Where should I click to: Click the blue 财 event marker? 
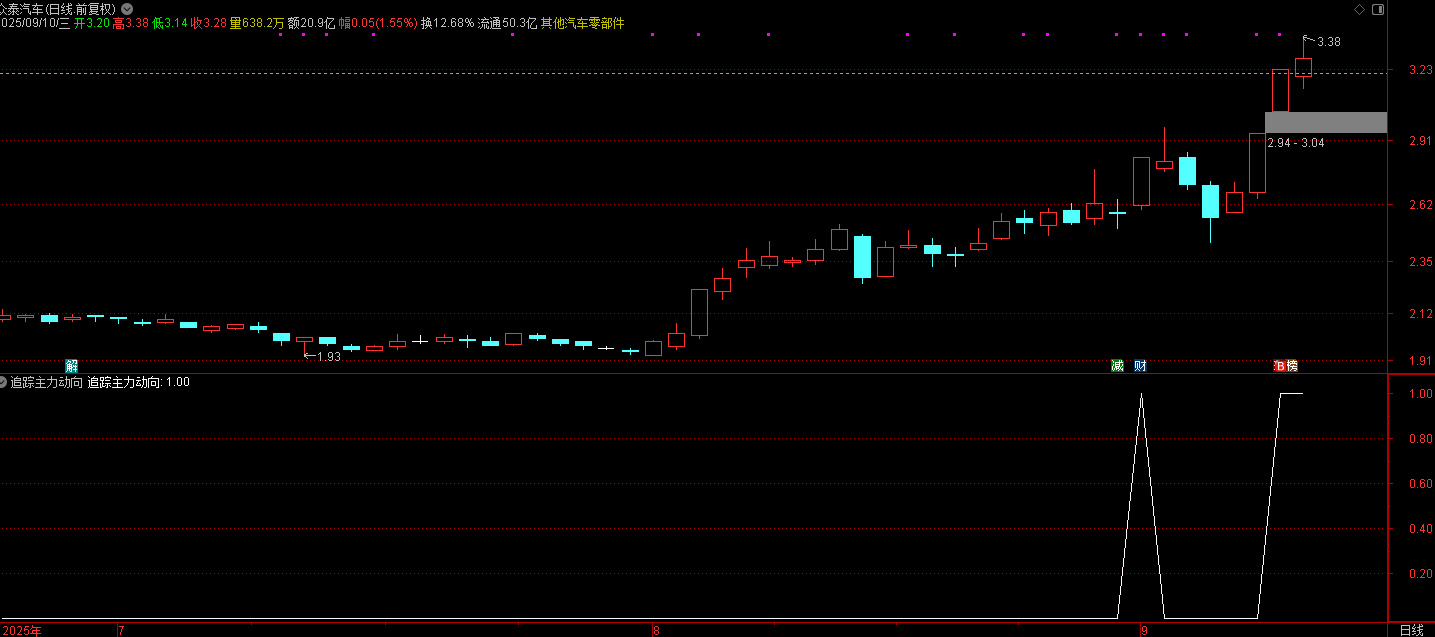click(x=1140, y=366)
